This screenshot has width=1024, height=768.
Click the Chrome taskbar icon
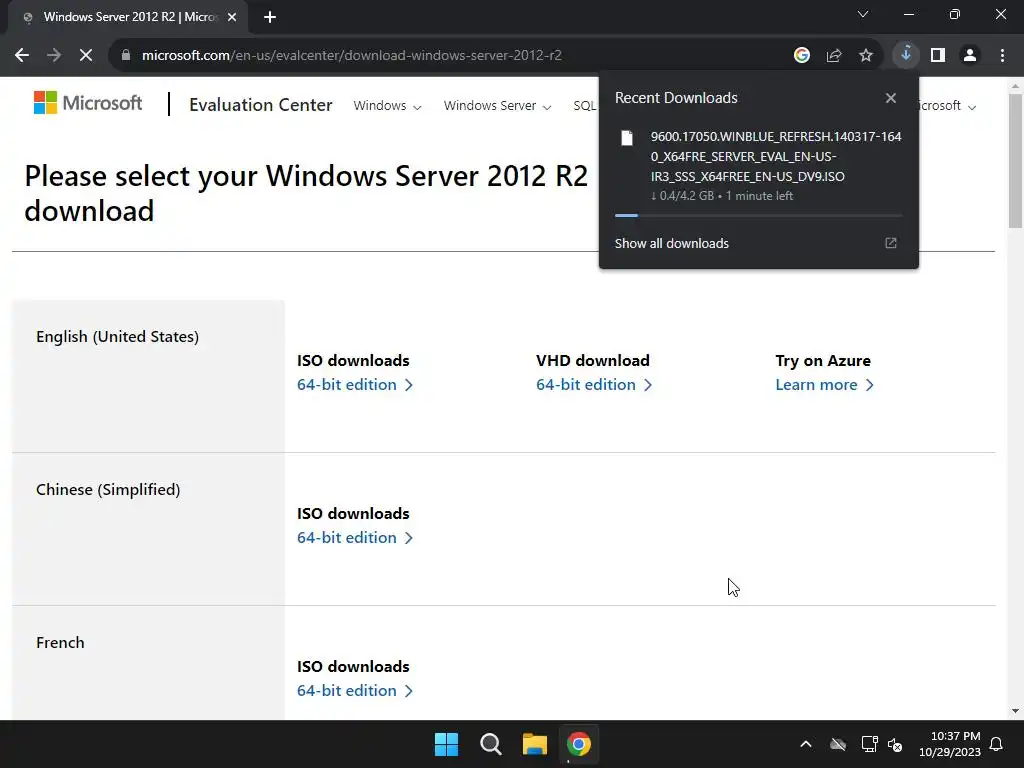point(579,744)
